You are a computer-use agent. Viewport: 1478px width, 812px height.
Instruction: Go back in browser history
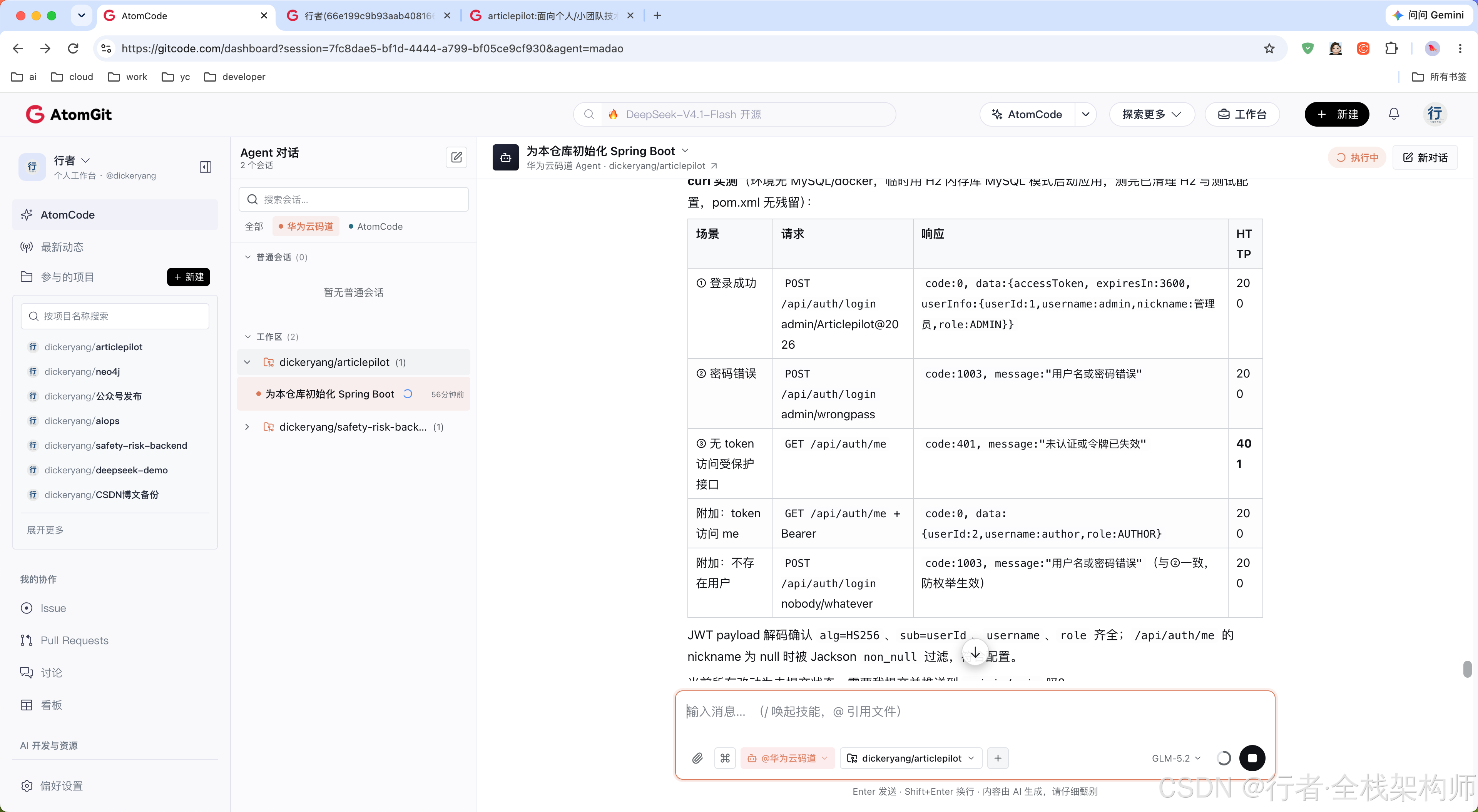coord(18,48)
